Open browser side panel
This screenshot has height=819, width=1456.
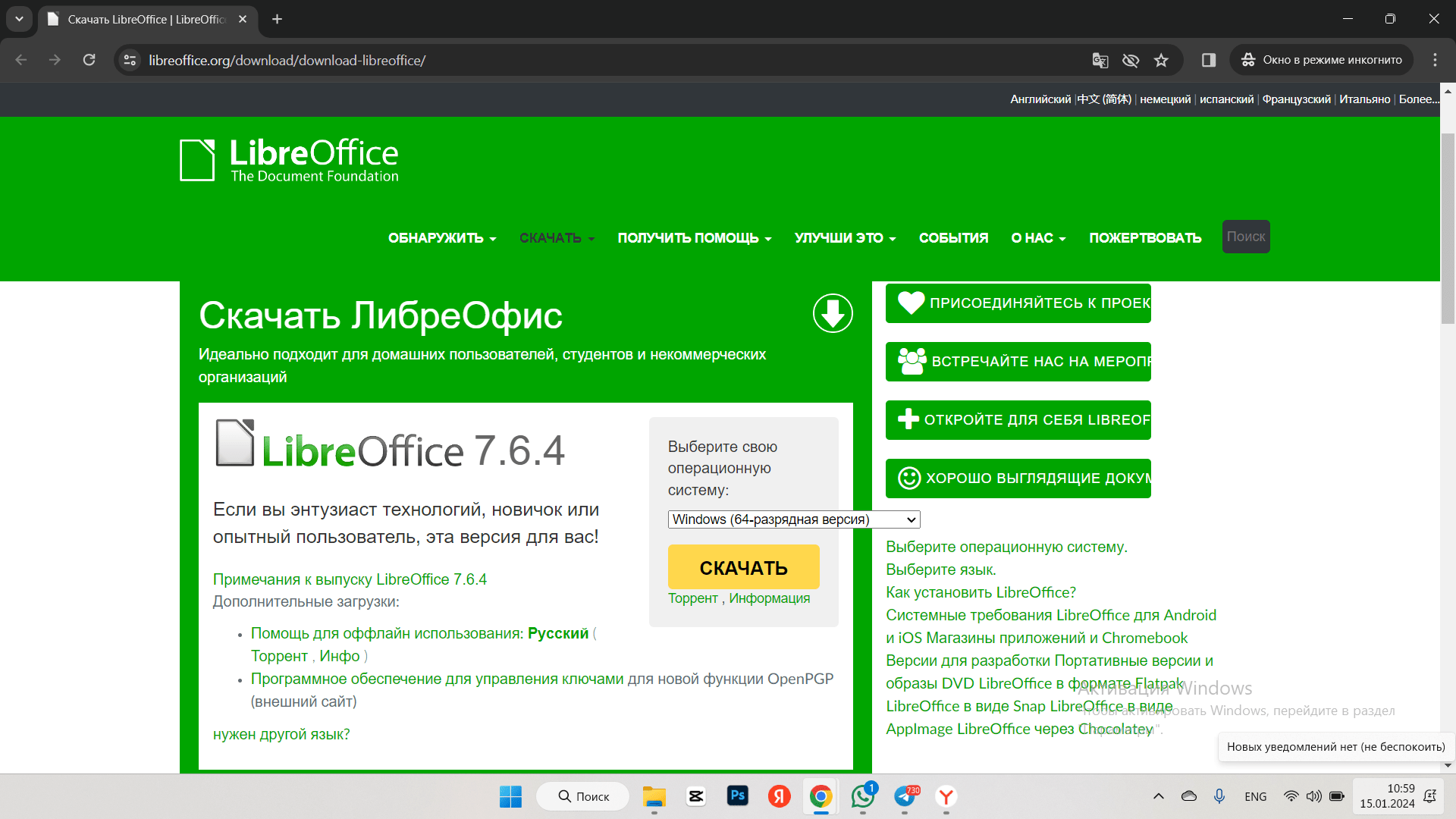coord(1209,60)
